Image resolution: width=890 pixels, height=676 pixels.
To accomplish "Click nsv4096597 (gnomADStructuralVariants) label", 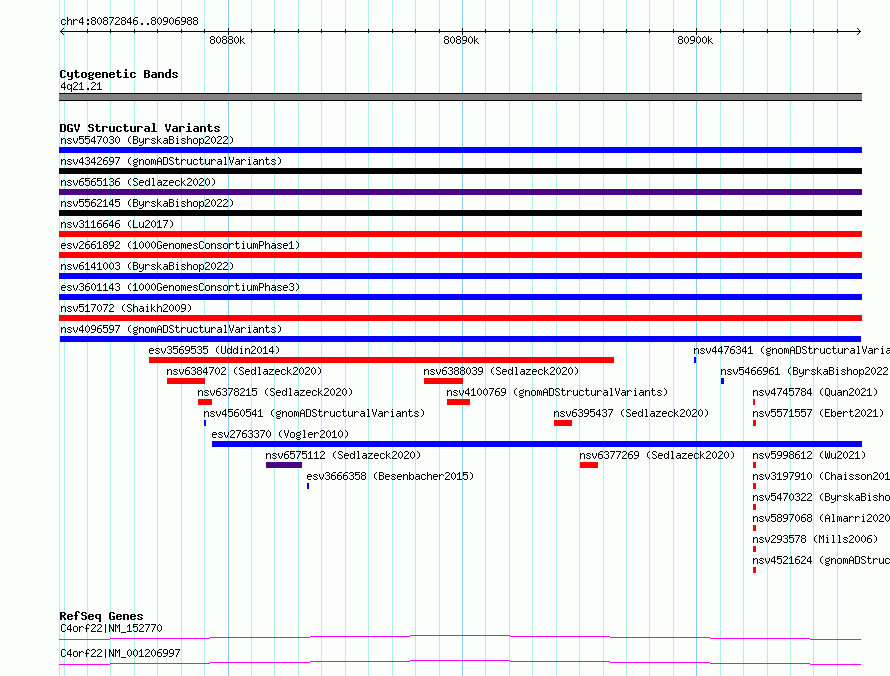I will pos(171,329).
